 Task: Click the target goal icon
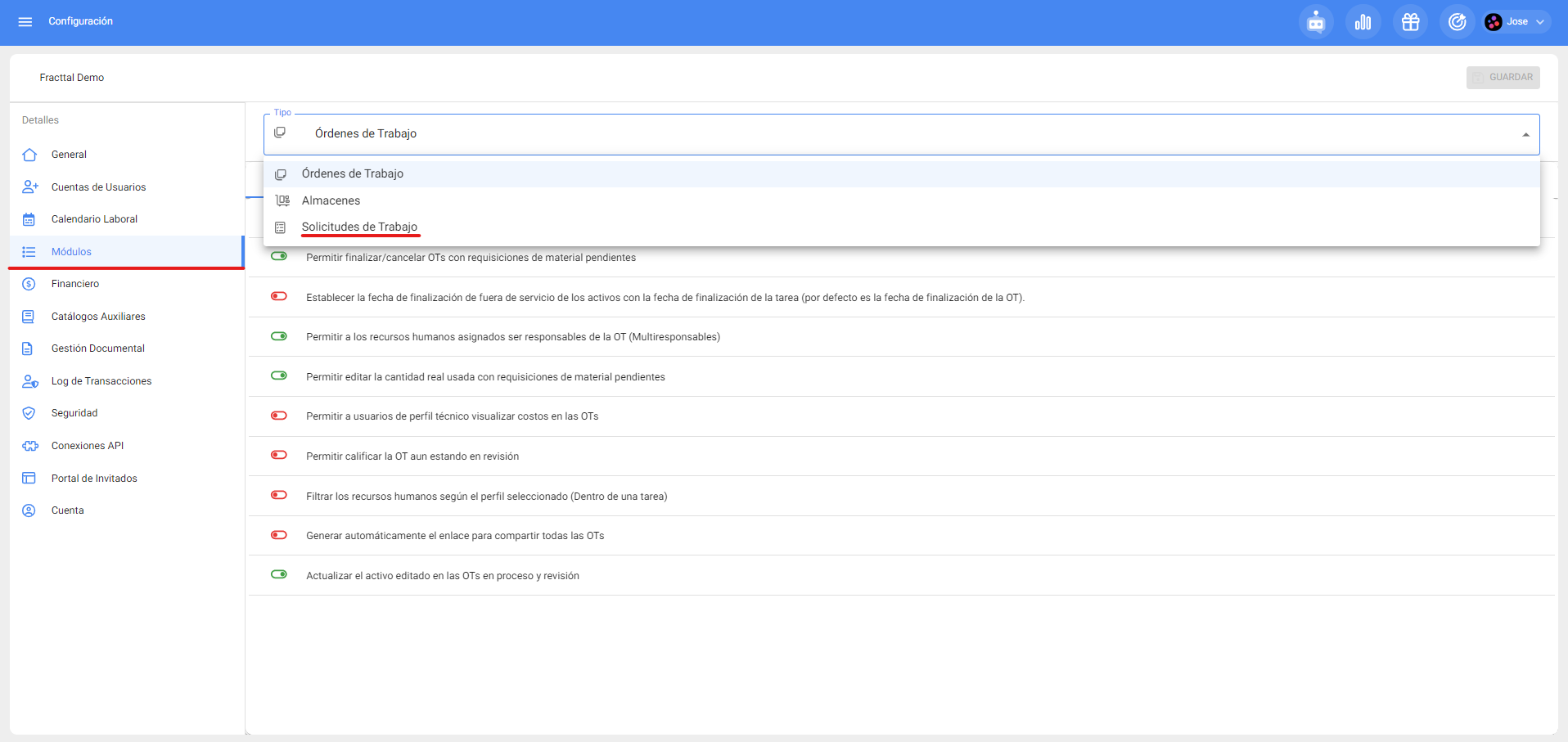pyautogui.click(x=1457, y=22)
